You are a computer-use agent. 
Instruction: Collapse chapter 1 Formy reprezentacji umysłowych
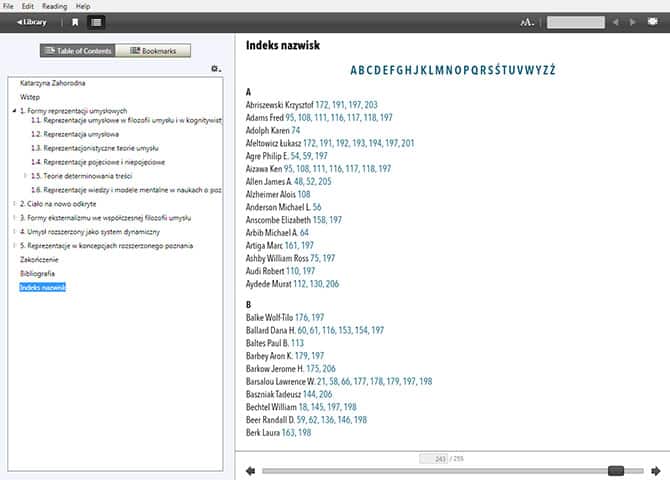click(14, 111)
